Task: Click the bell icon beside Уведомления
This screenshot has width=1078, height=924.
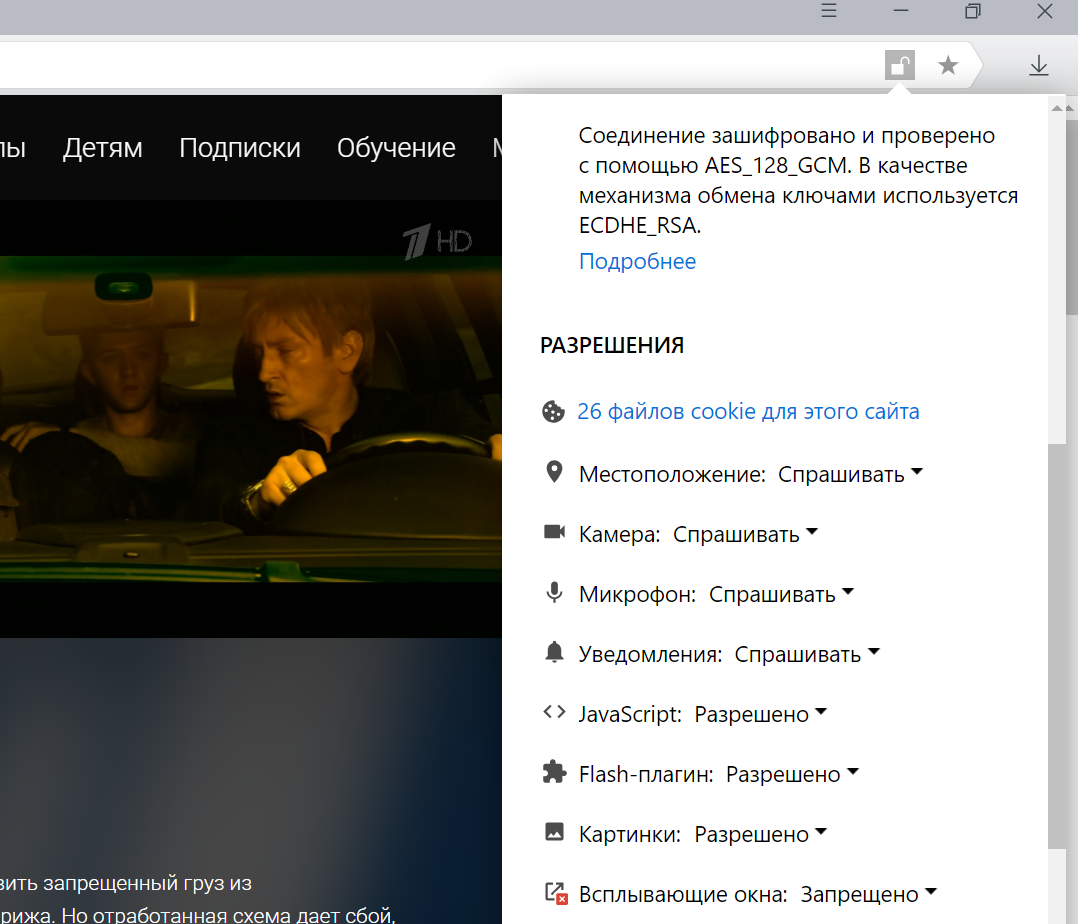Action: [x=554, y=652]
